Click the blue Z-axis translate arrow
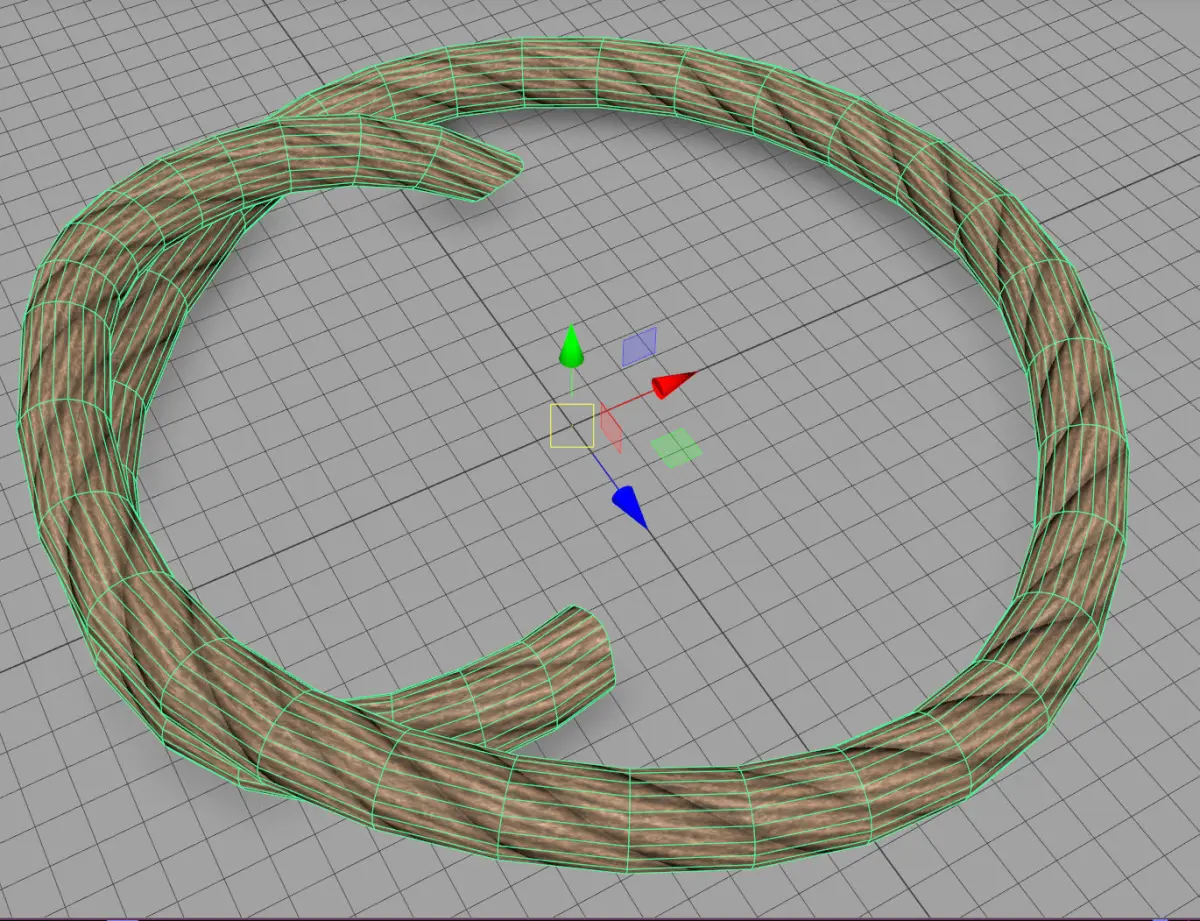The height and width of the screenshot is (921, 1200). tap(630, 507)
